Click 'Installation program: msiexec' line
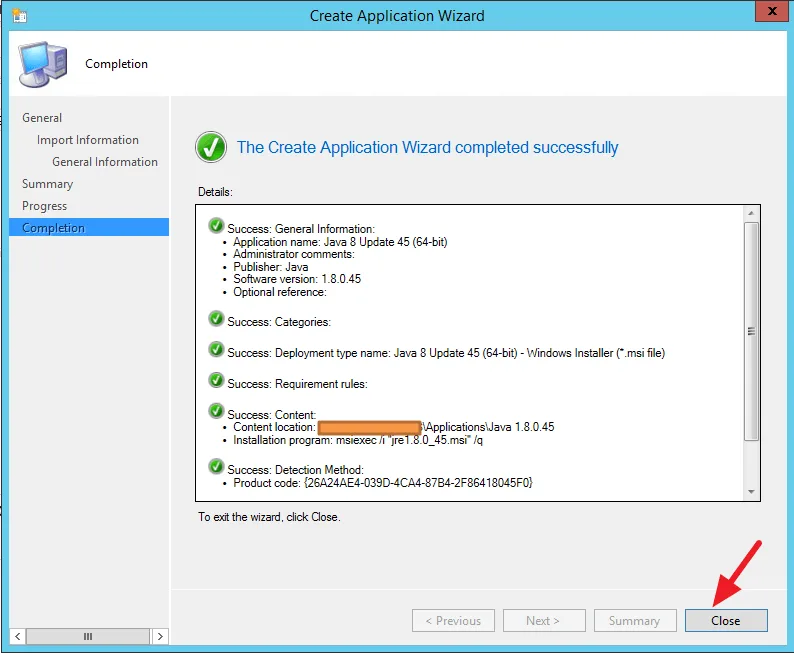Screen dimensions: 794x653 358,440
